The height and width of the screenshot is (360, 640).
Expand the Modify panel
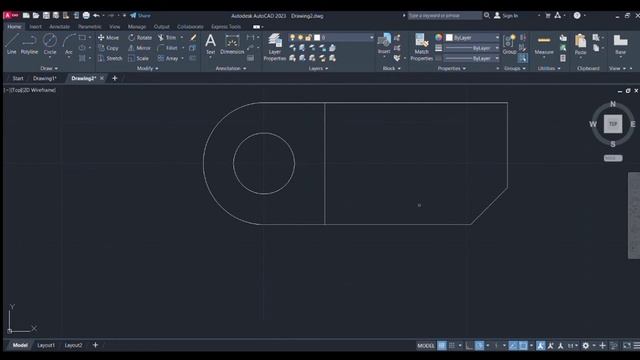[148, 69]
